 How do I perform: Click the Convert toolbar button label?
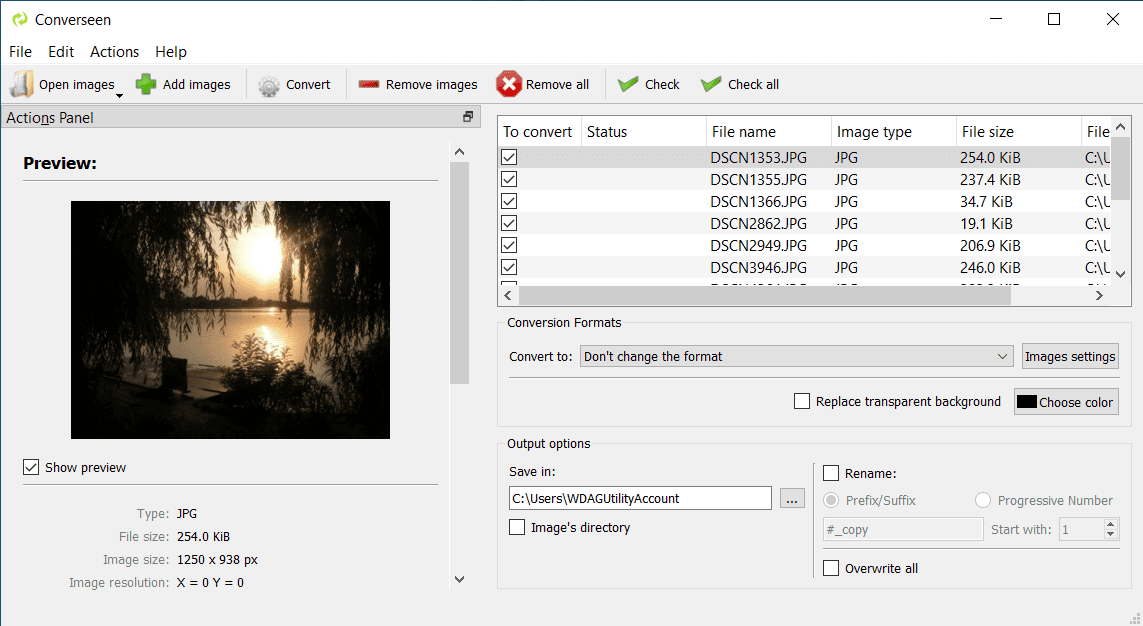coord(308,85)
